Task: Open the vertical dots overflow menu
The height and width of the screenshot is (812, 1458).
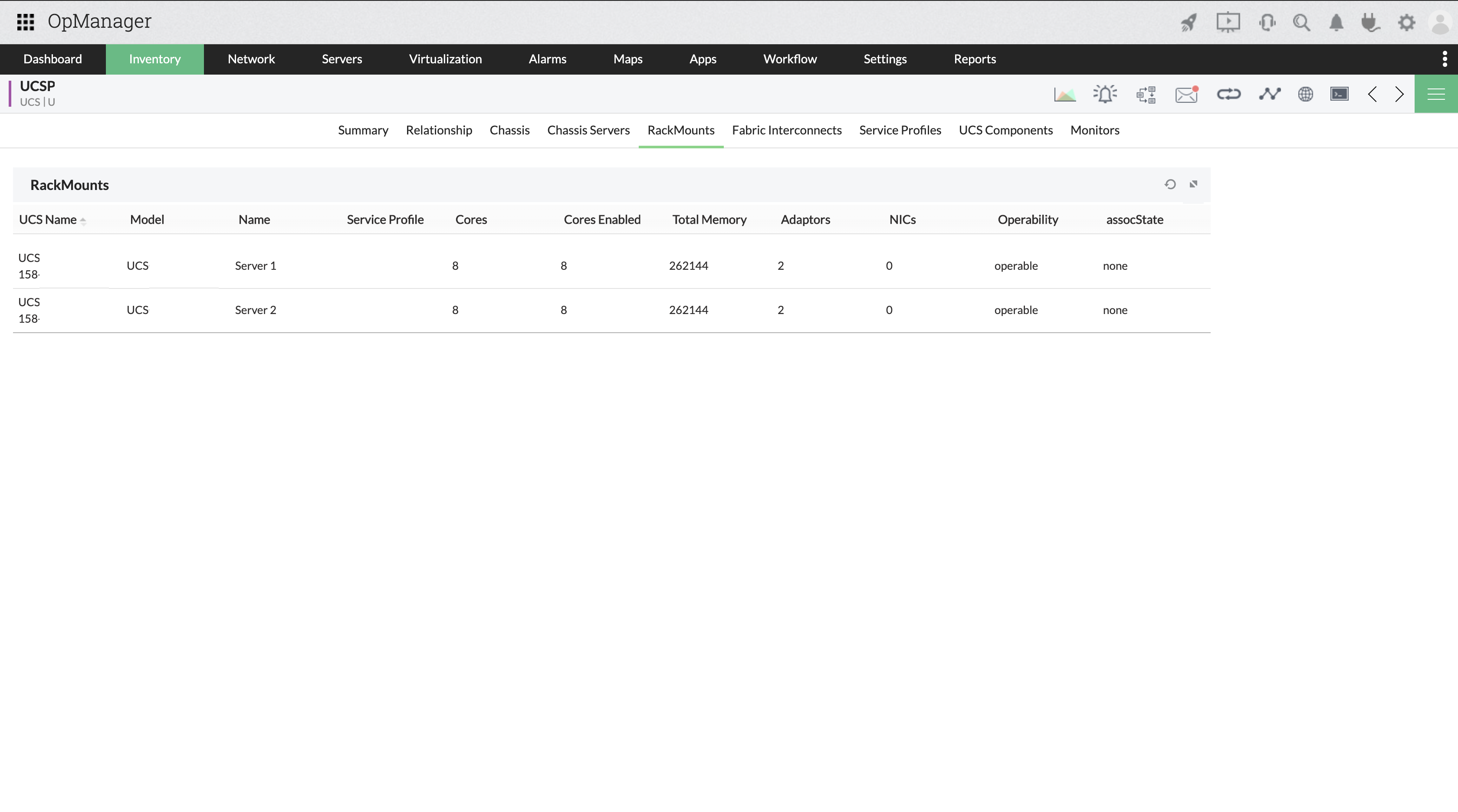Action: pyautogui.click(x=1445, y=59)
